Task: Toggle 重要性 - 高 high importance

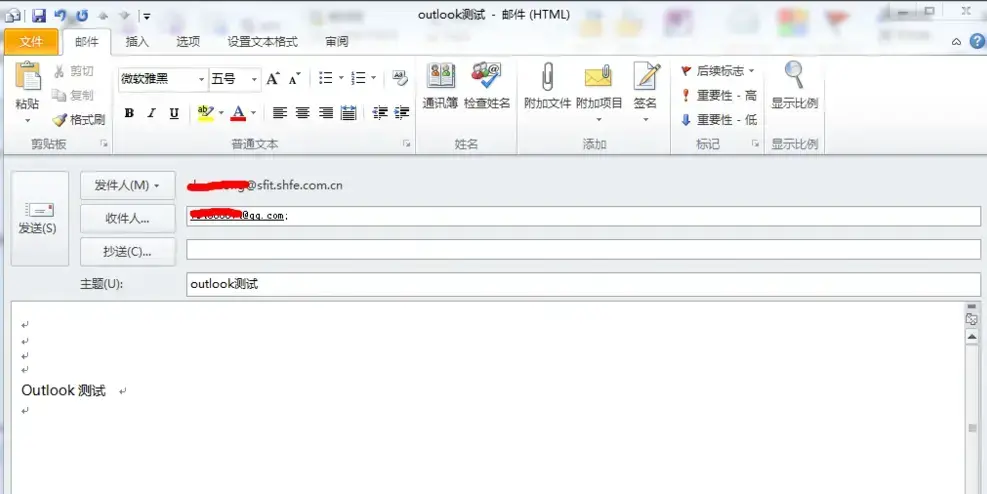Action: (x=719, y=96)
